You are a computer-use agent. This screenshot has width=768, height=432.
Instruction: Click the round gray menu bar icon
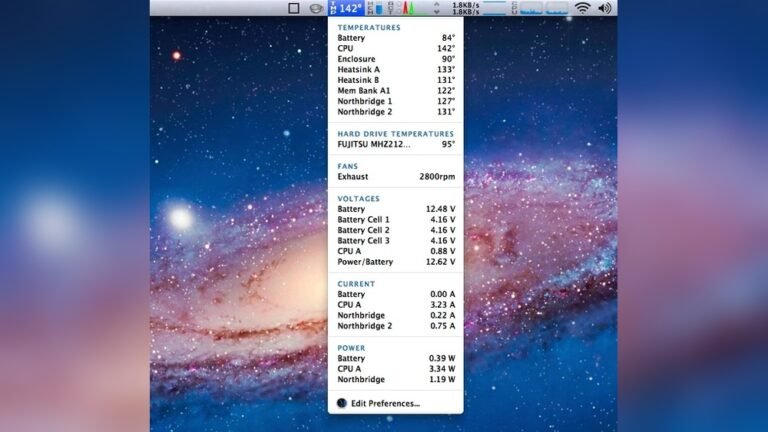click(316, 8)
